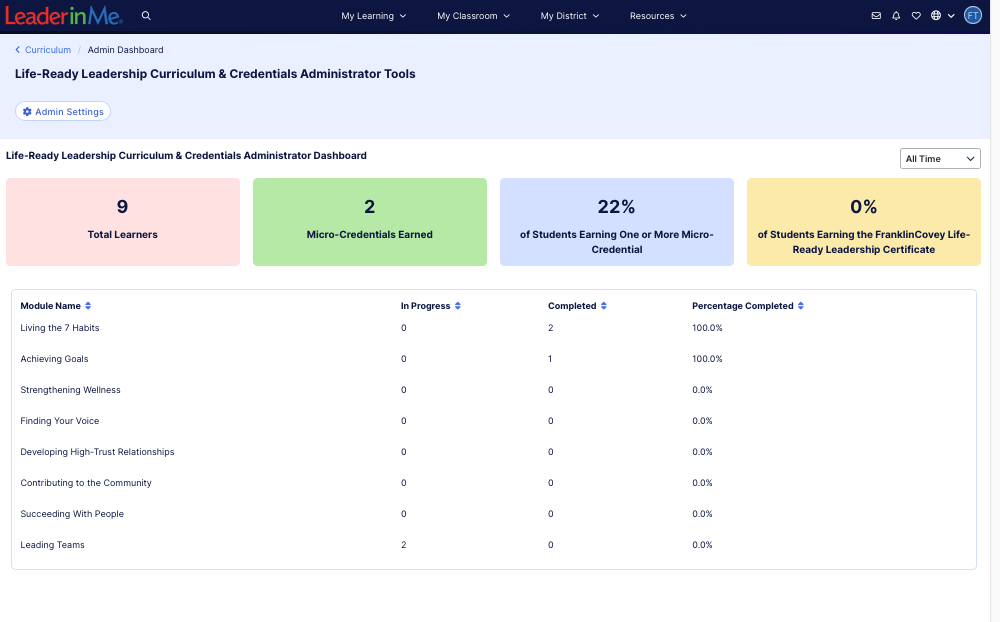
Task: Click the green Micro-Credentials Earned card
Action: tap(369, 221)
